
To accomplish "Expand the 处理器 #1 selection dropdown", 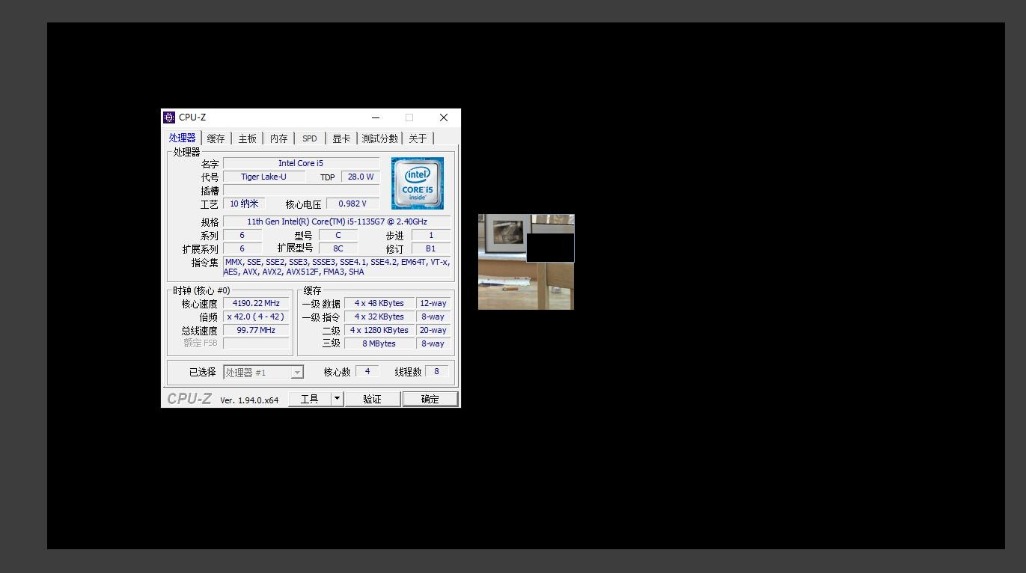I will (x=297, y=372).
